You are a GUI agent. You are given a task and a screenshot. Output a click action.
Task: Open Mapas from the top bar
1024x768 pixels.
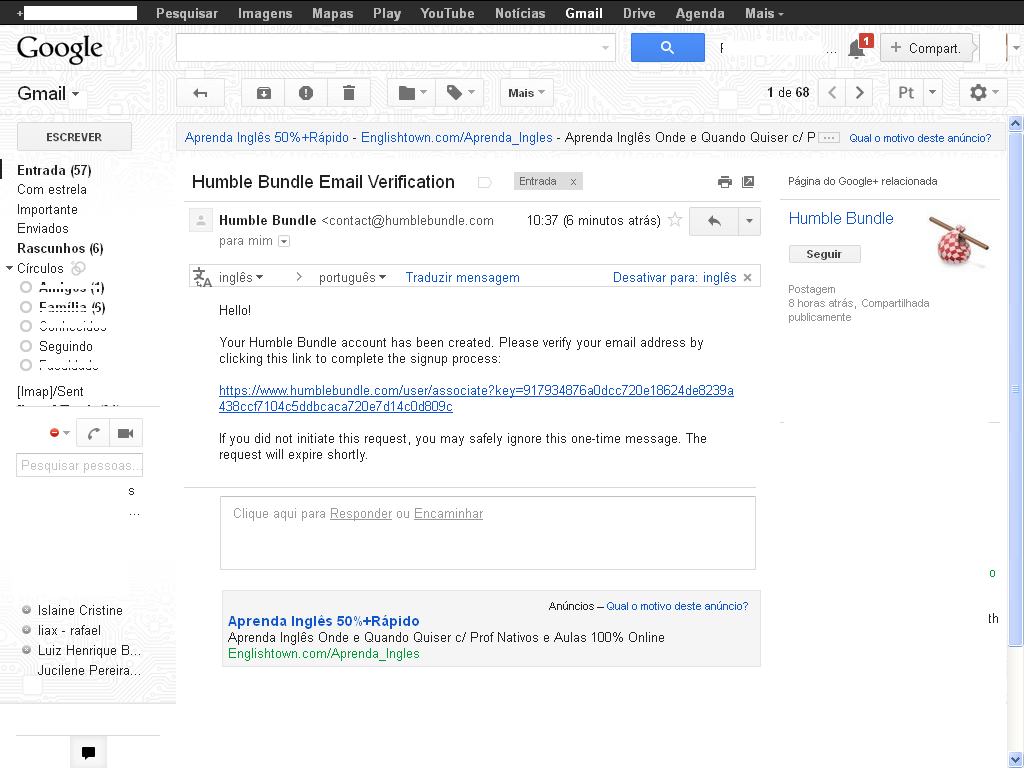pyautogui.click(x=332, y=13)
